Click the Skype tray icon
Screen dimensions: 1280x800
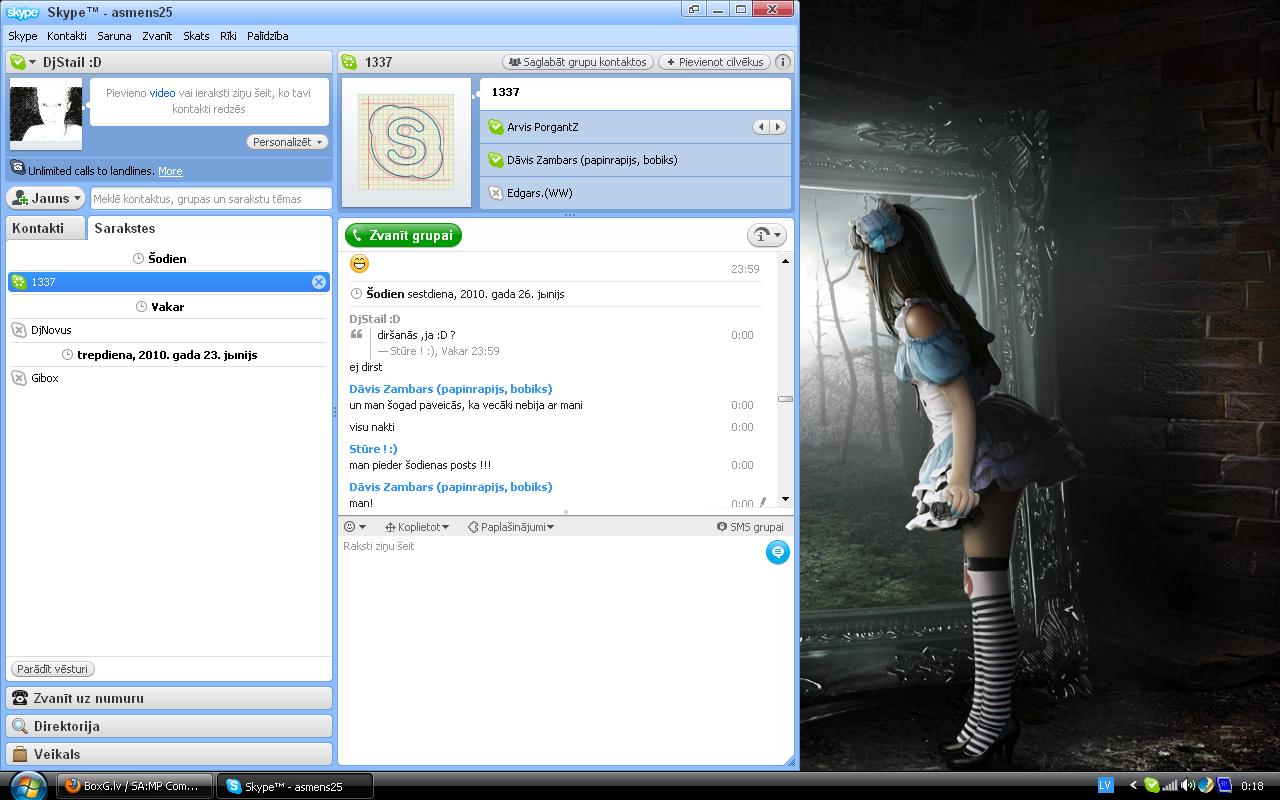tap(1152, 785)
